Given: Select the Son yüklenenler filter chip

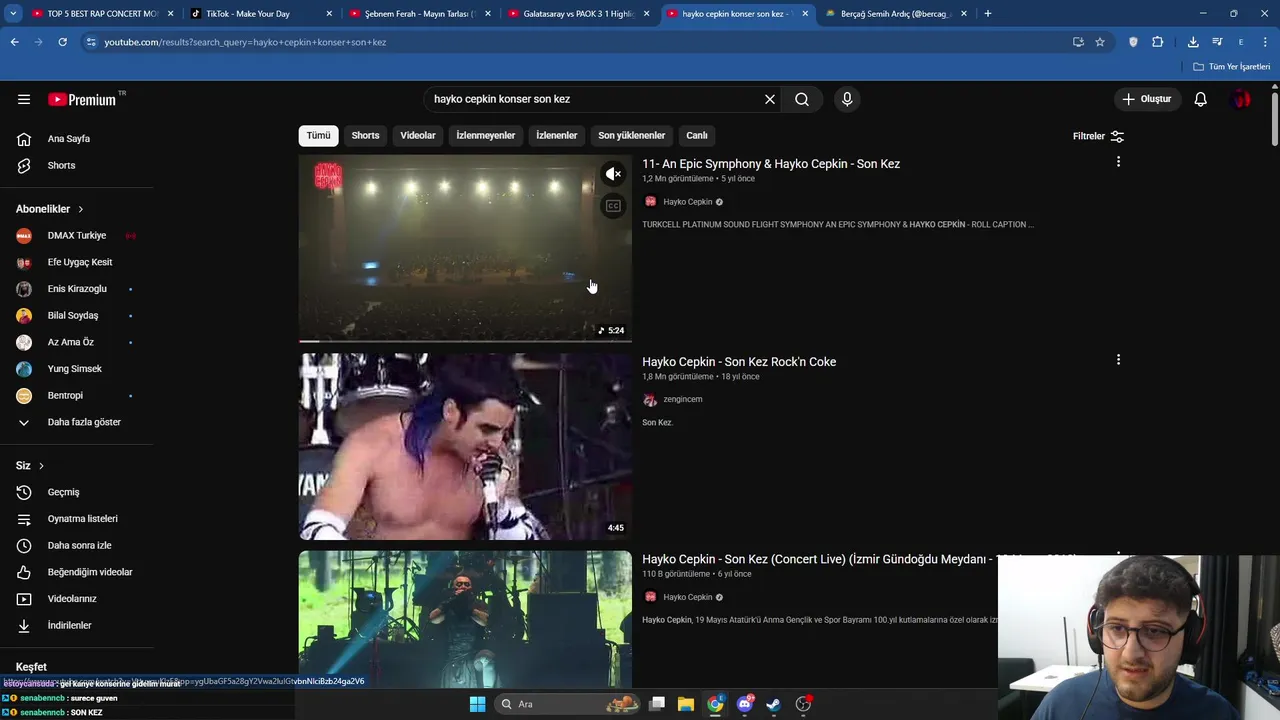Looking at the screenshot, I should pyautogui.click(x=631, y=135).
